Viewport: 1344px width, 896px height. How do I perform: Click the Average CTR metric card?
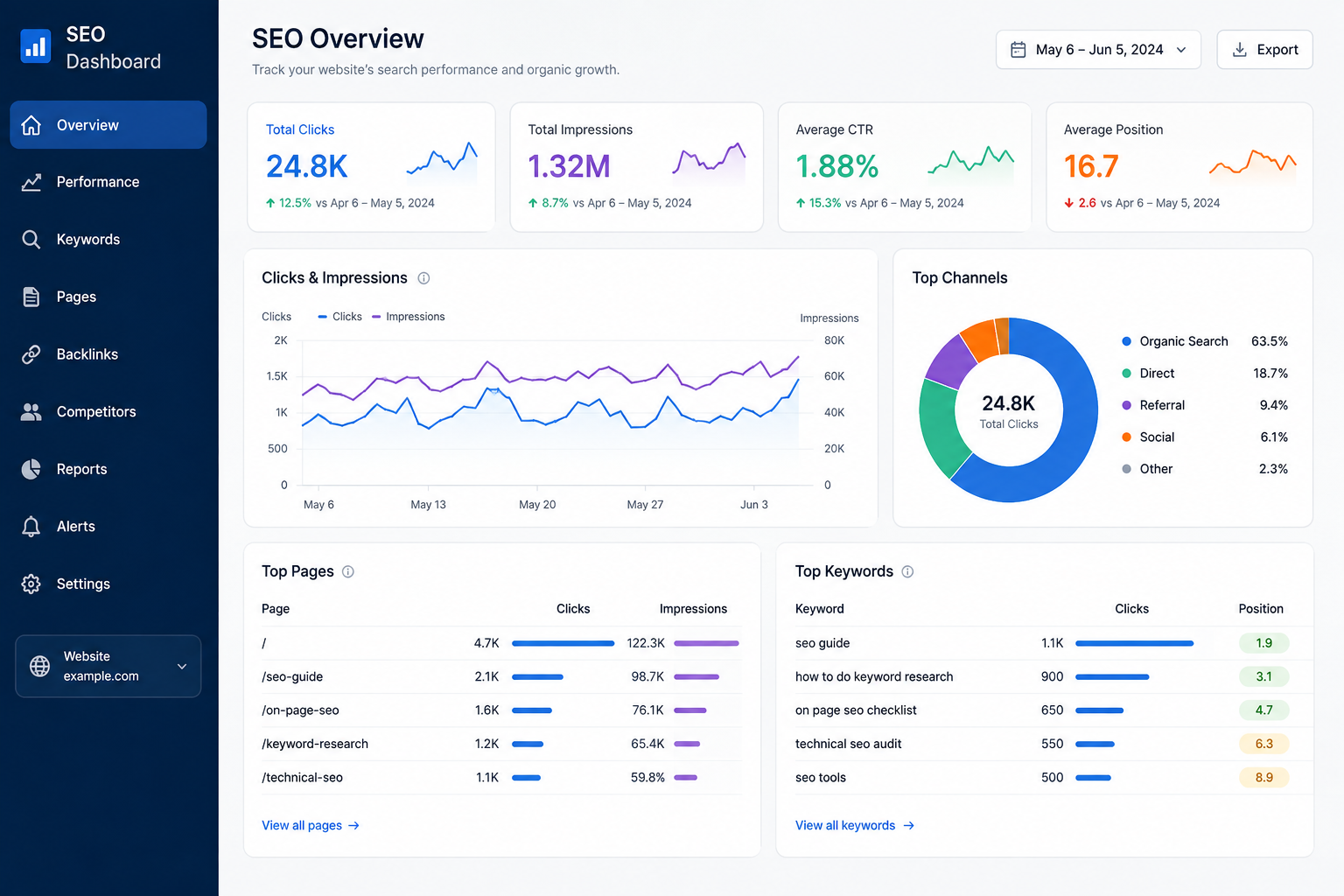point(905,167)
